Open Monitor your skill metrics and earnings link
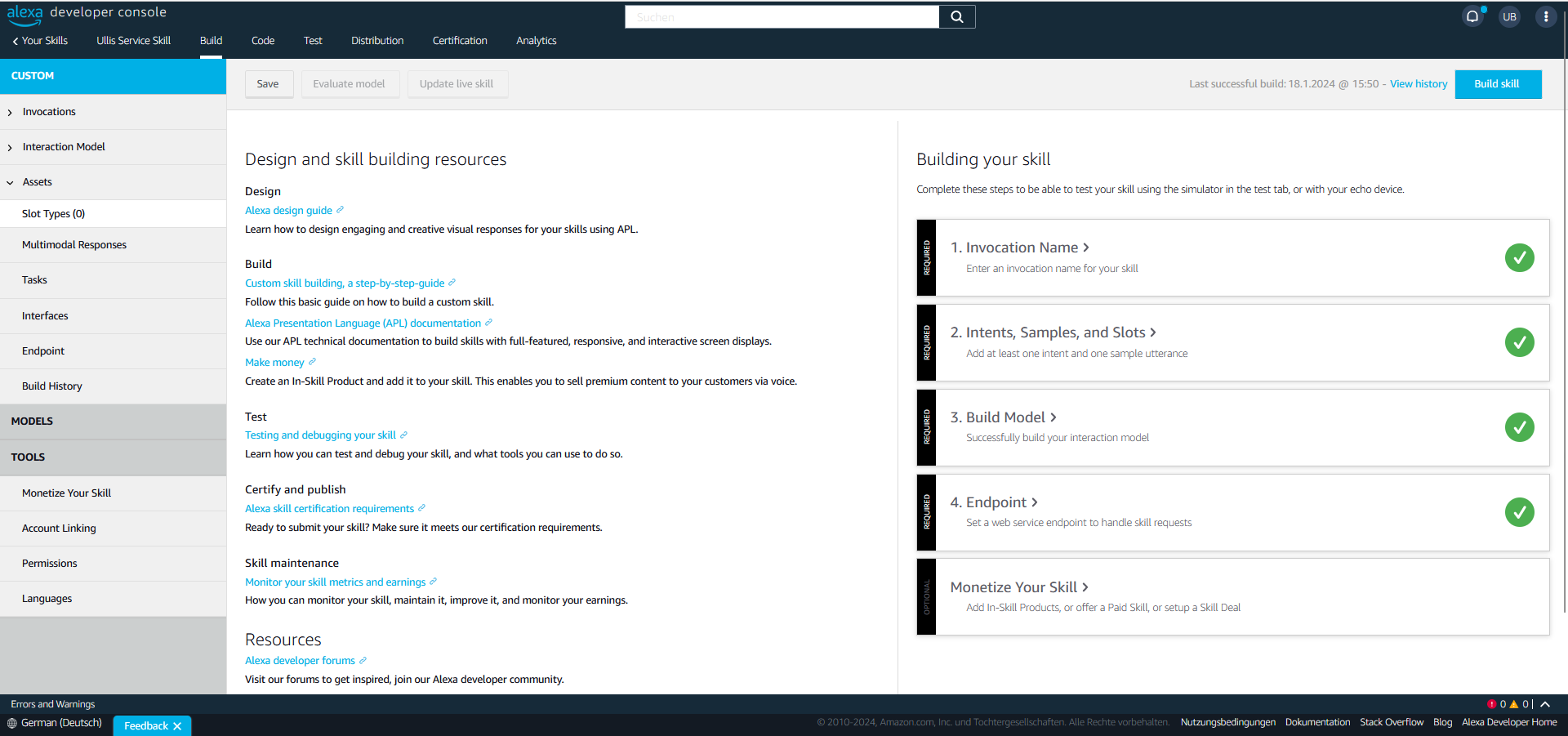1568x736 pixels. coord(335,582)
